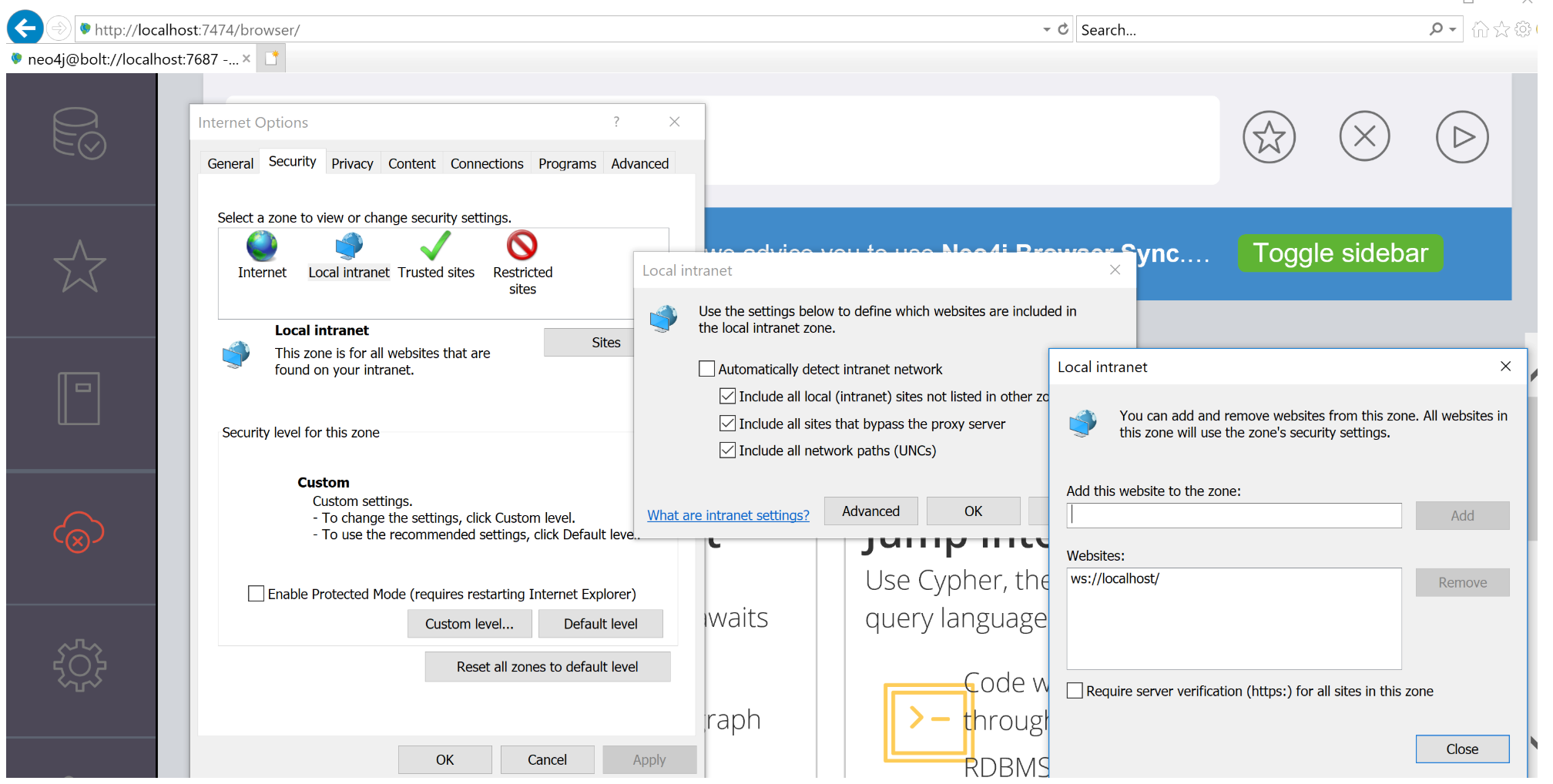Open the browser home icon
This screenshot has width=1553, height=784.
tap(1480, 29)
